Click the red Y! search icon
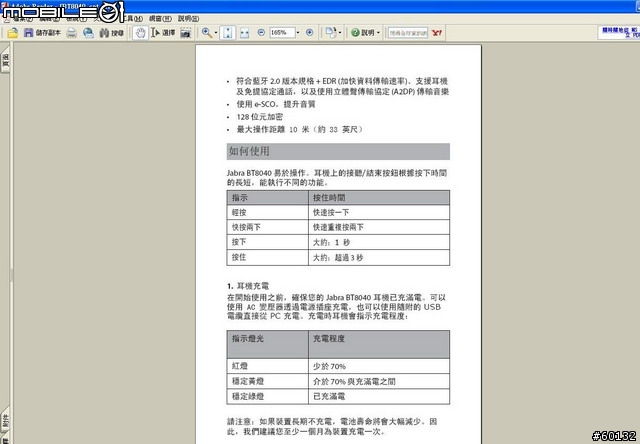 (437, 33)
